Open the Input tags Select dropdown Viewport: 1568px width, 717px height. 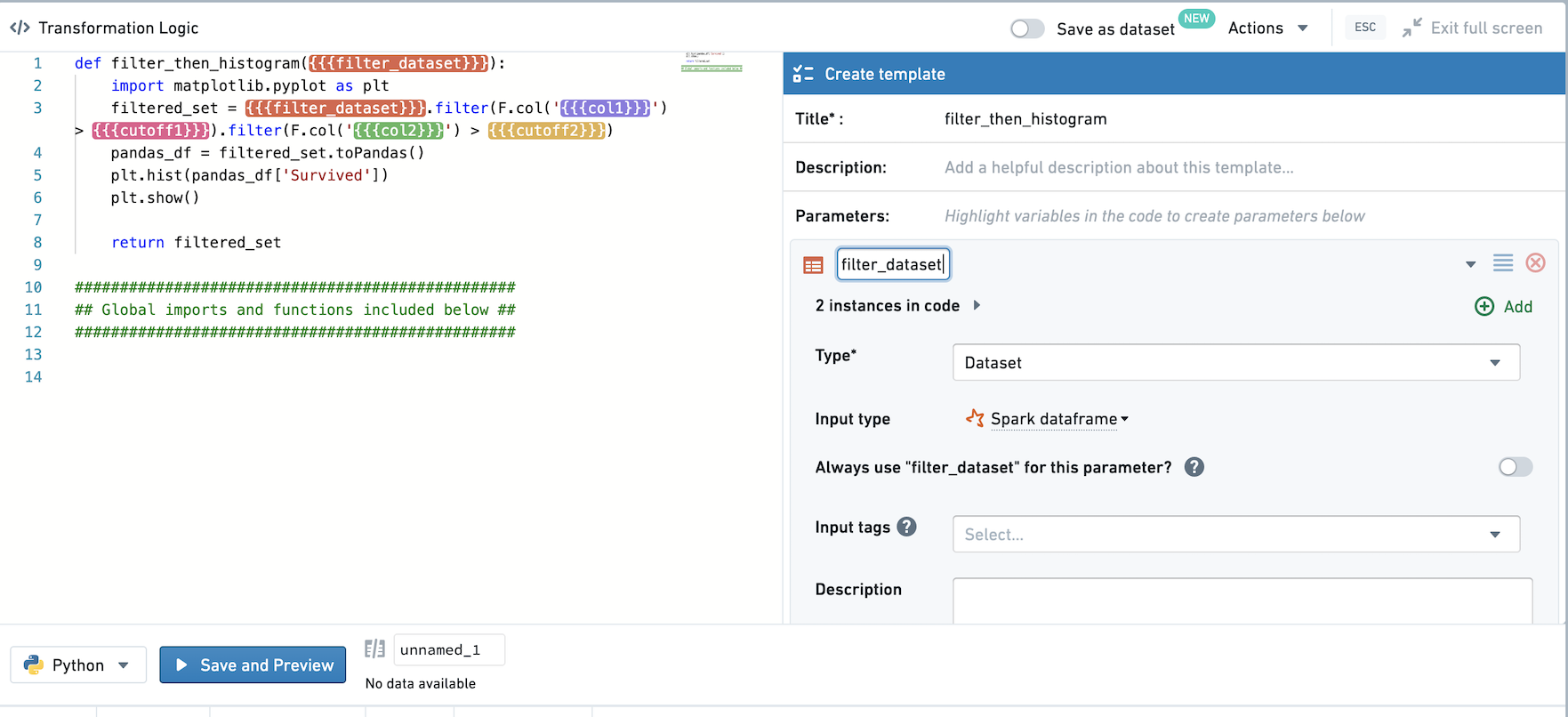1236,535
